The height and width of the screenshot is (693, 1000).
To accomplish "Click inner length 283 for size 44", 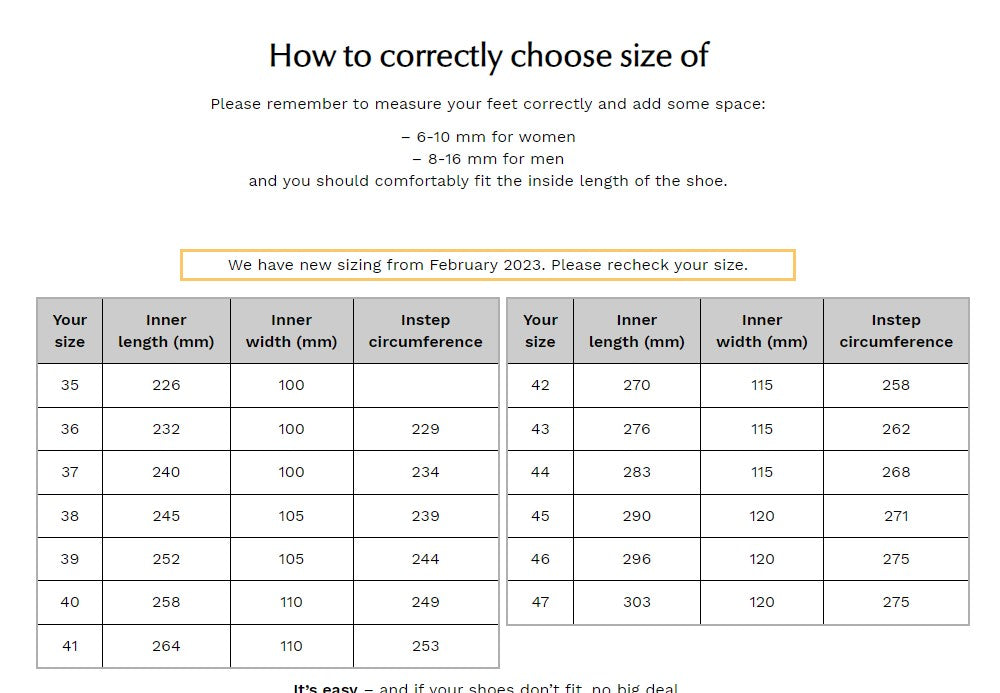I will [637, 472].
